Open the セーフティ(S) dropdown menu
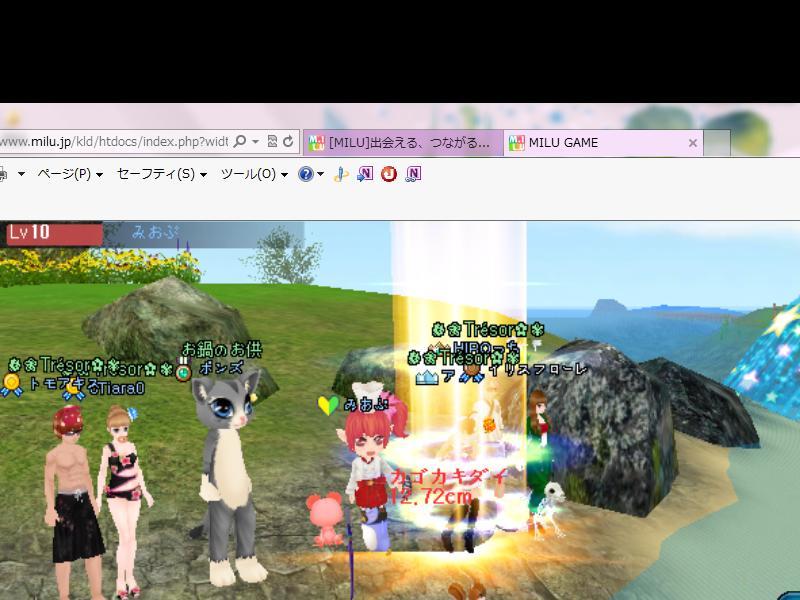Screen dimensions: 800x600 (161, 174)
